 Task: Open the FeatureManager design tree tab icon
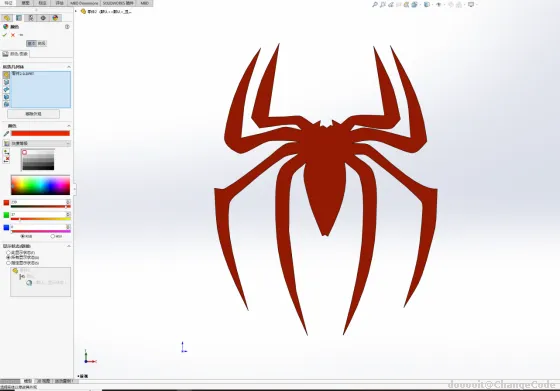point(7,18)
